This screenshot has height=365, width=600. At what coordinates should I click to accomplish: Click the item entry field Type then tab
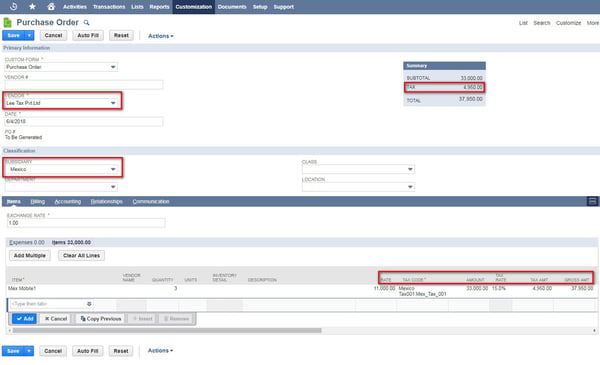point(51,304)
